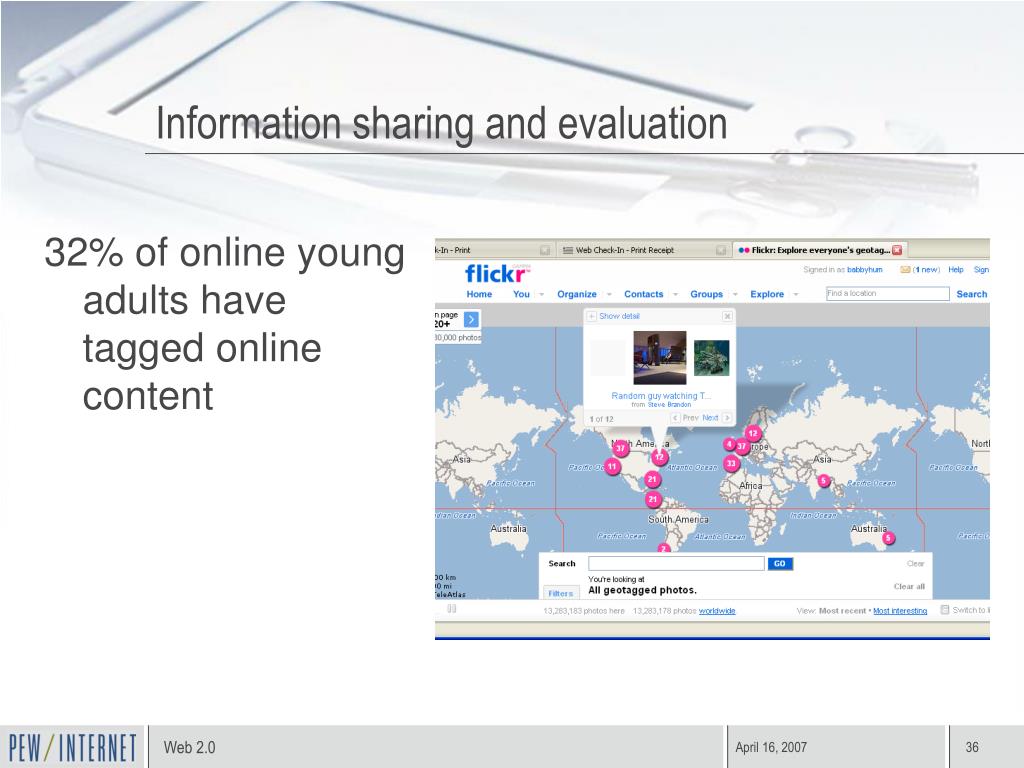The image size is (1024, 768).
Task: Switch to the Flickr Explore geotag tab
Action: tap(820, 250)
